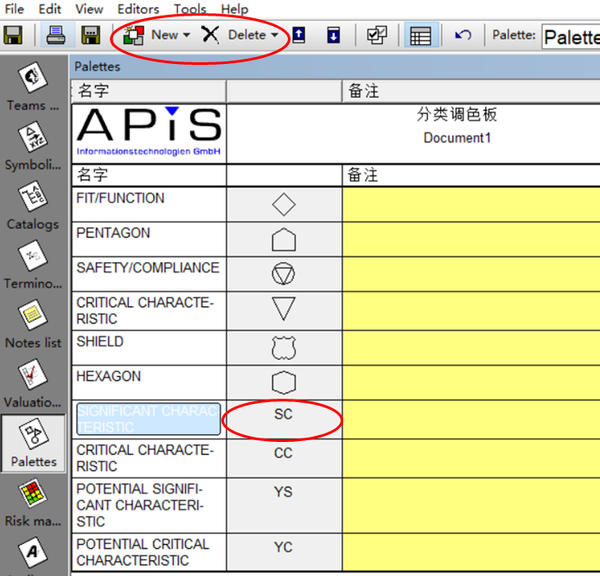The width and height of the screenshot is (600, 576).
Task: Click the circled triangle safety symbol
Action: pos(284,274)
